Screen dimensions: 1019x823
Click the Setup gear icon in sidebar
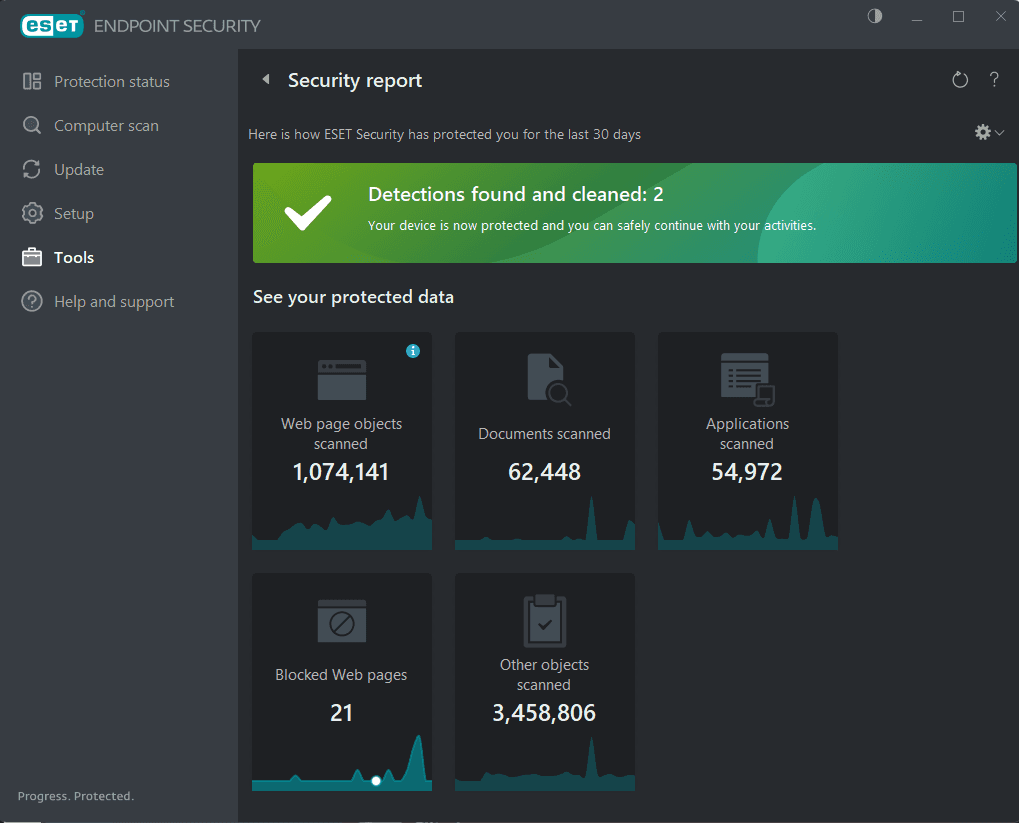click(32, 213)
